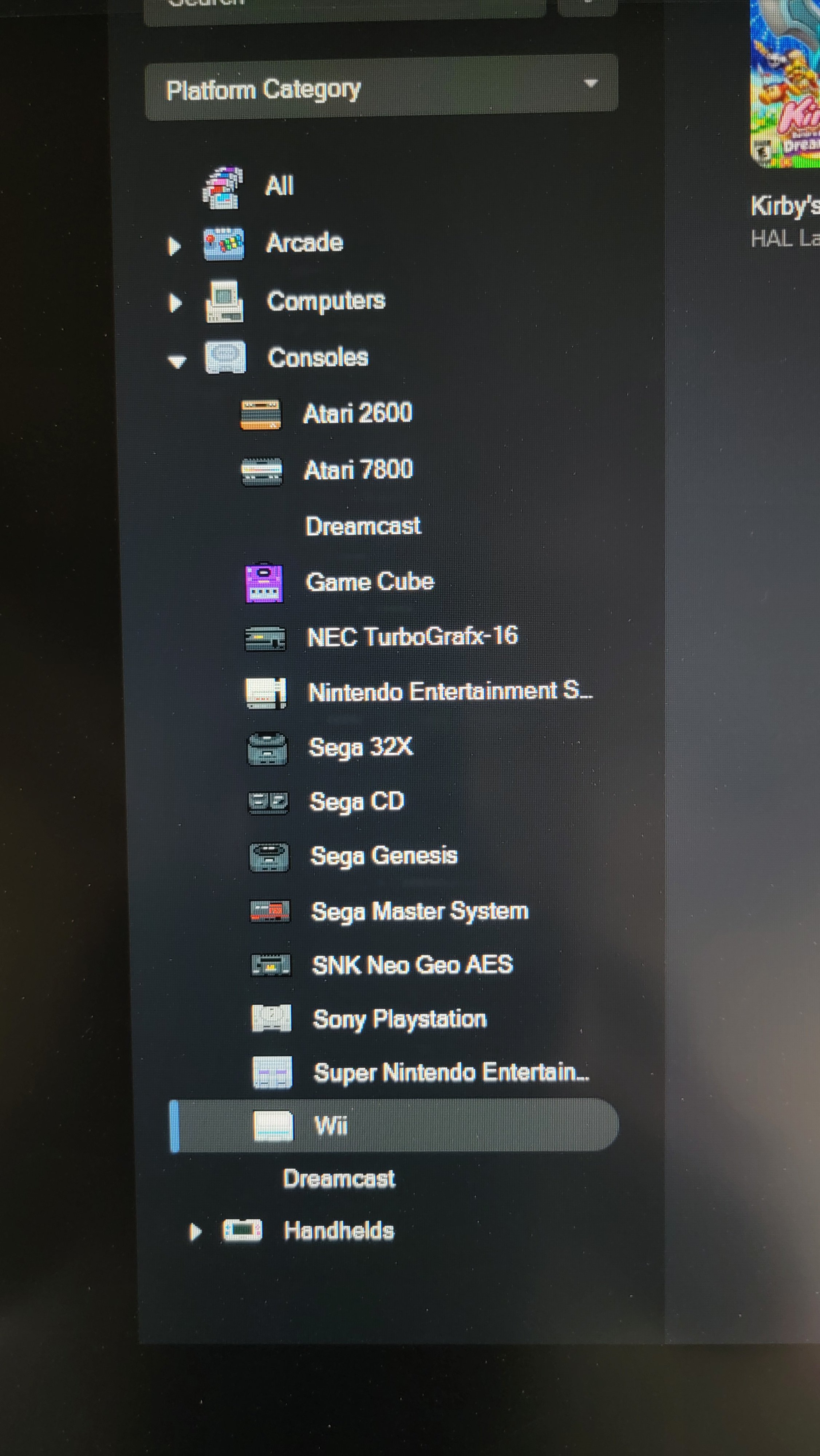Select the Handhelds label

tap(339, 1230)
